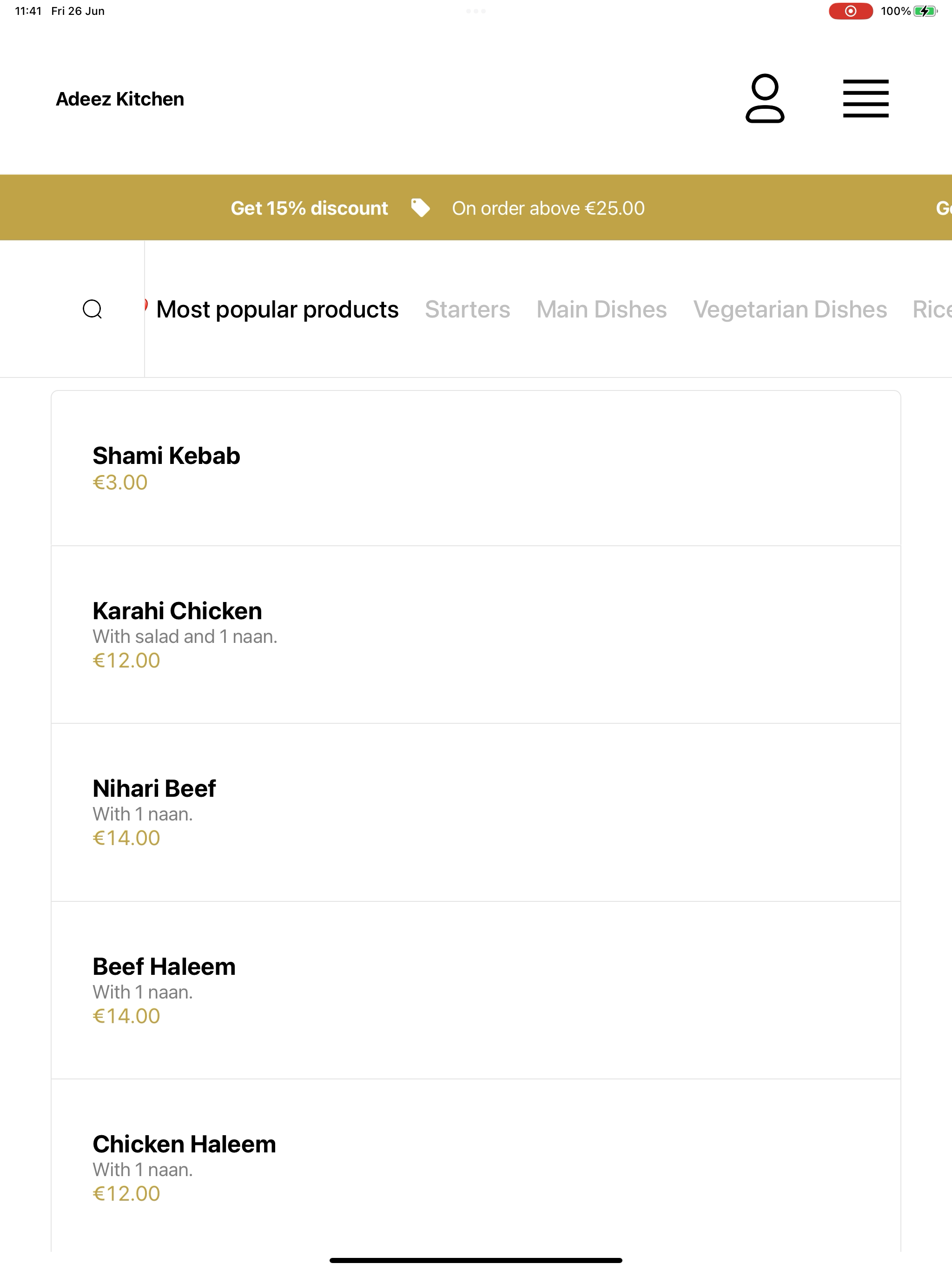Select the Karahi Chicken item
Image resolution: width=952 pixels, height=1270 pixels.
coord(476,635)
